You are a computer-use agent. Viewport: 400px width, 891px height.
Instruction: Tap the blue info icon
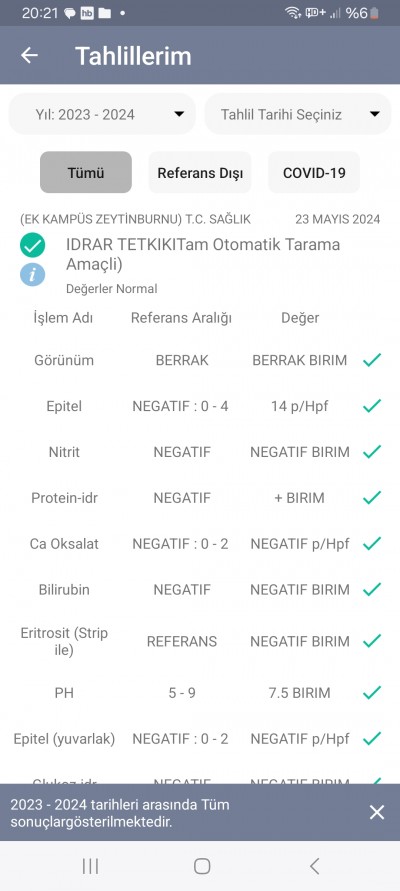(x=32, y=274)
